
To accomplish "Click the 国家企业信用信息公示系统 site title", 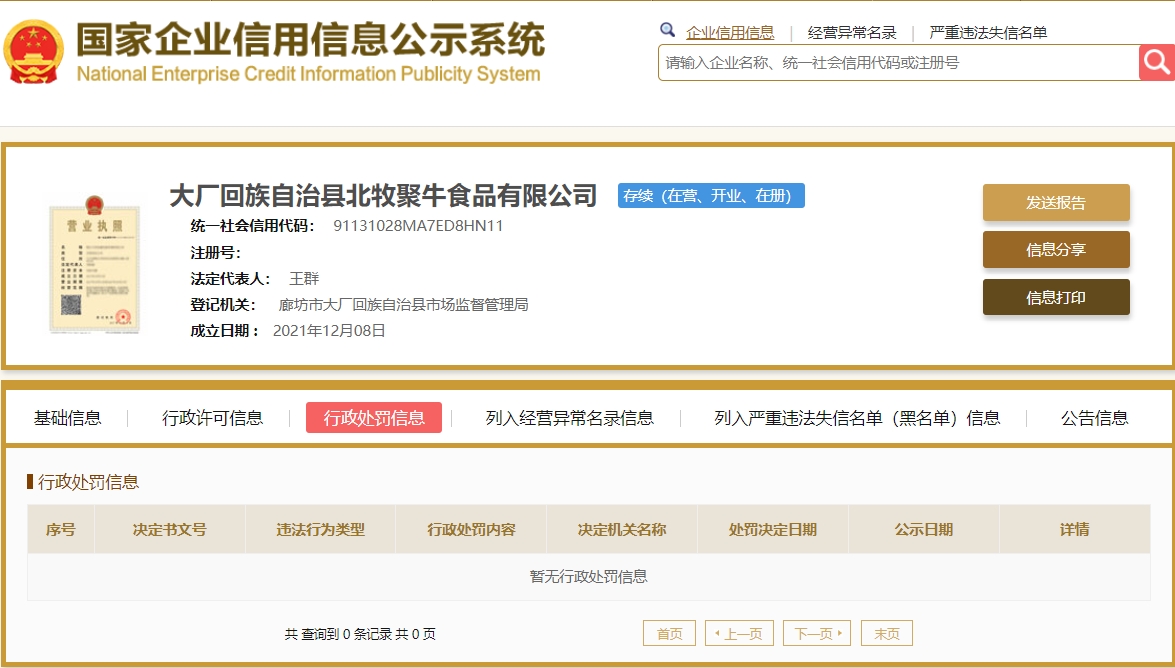I will (x=310, y=38).
